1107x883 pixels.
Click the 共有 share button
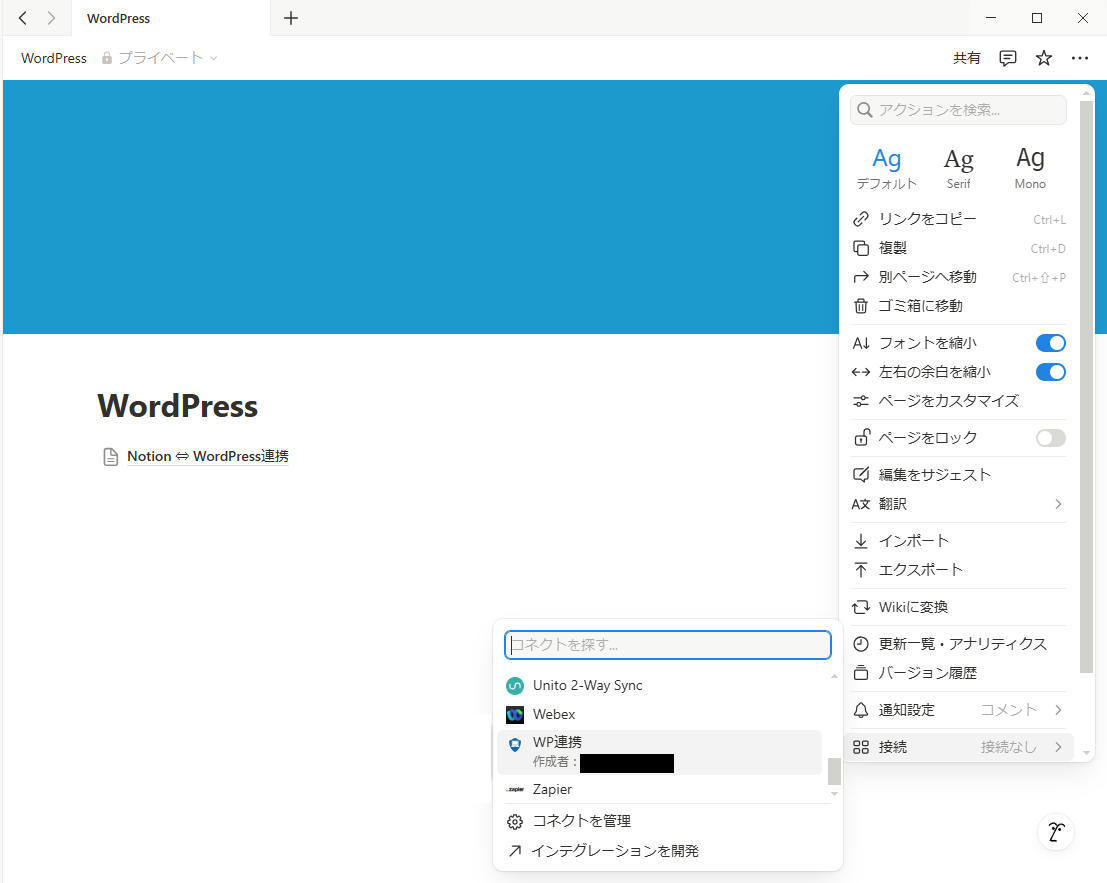pos(967,58)
